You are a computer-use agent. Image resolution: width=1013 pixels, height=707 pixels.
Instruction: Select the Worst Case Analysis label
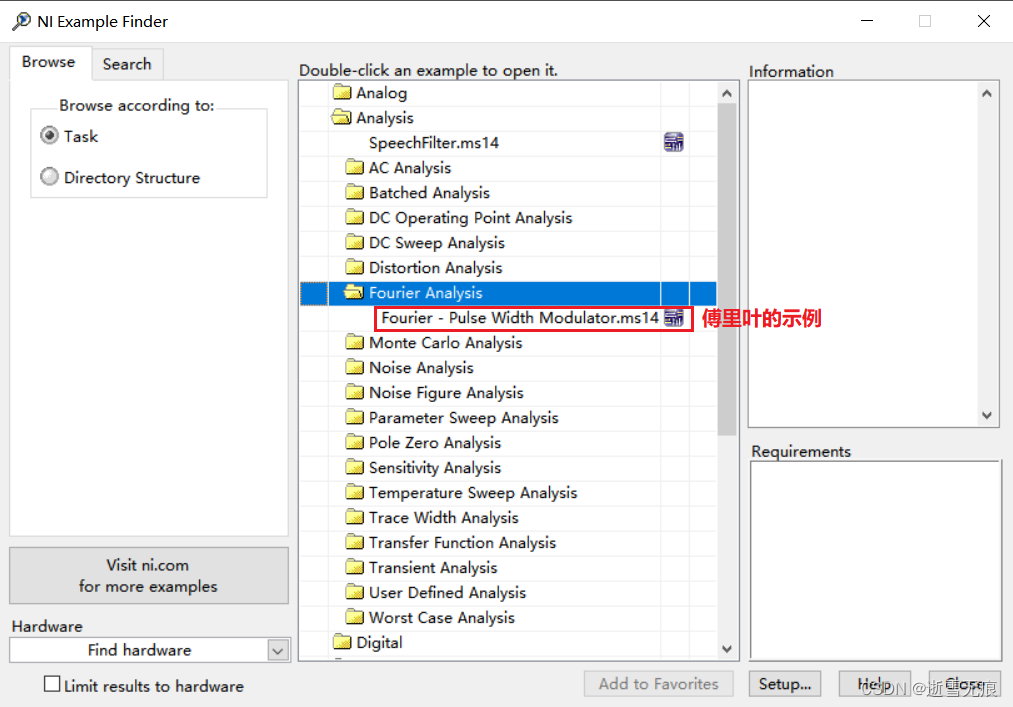441,618
